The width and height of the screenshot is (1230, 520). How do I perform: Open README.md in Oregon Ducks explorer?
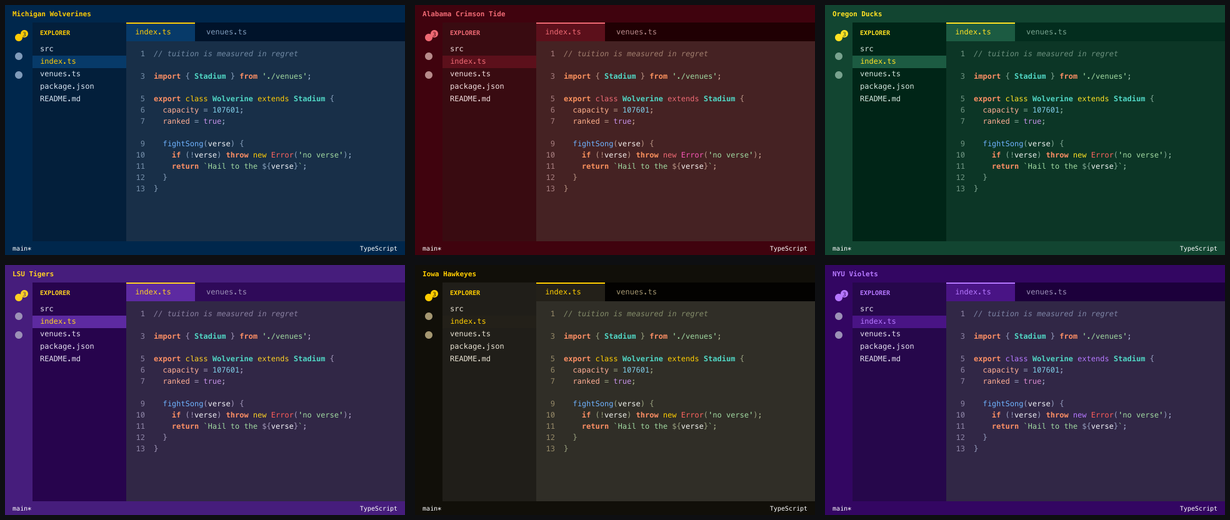(x=899, y=99)
